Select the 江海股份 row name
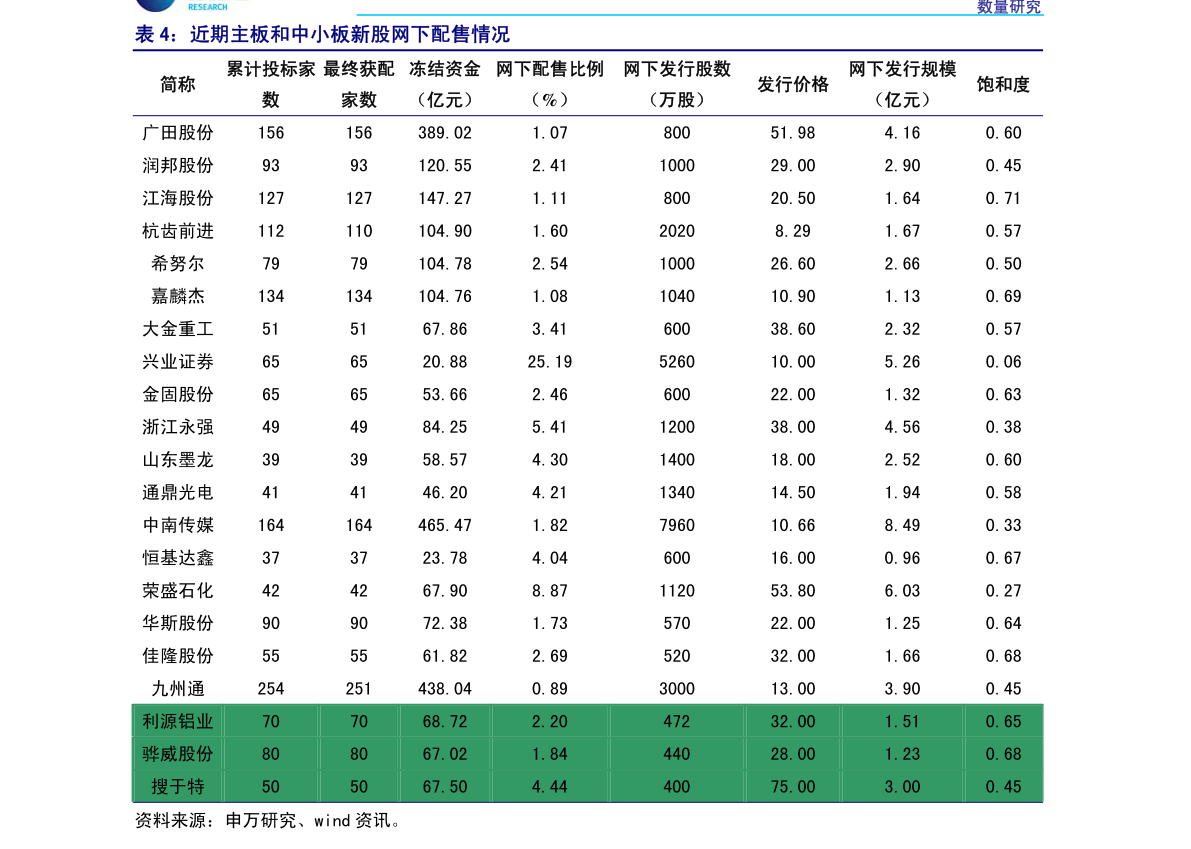Viewport: 1191px width, 849px height. 178,198
